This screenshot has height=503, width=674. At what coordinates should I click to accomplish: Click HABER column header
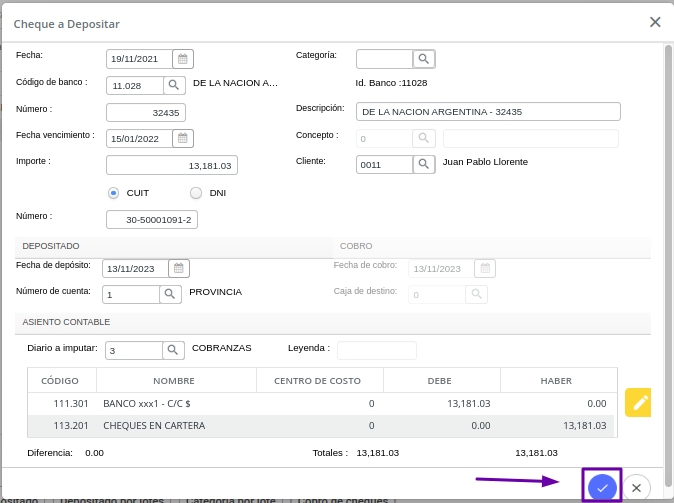(x=559, y=380)
